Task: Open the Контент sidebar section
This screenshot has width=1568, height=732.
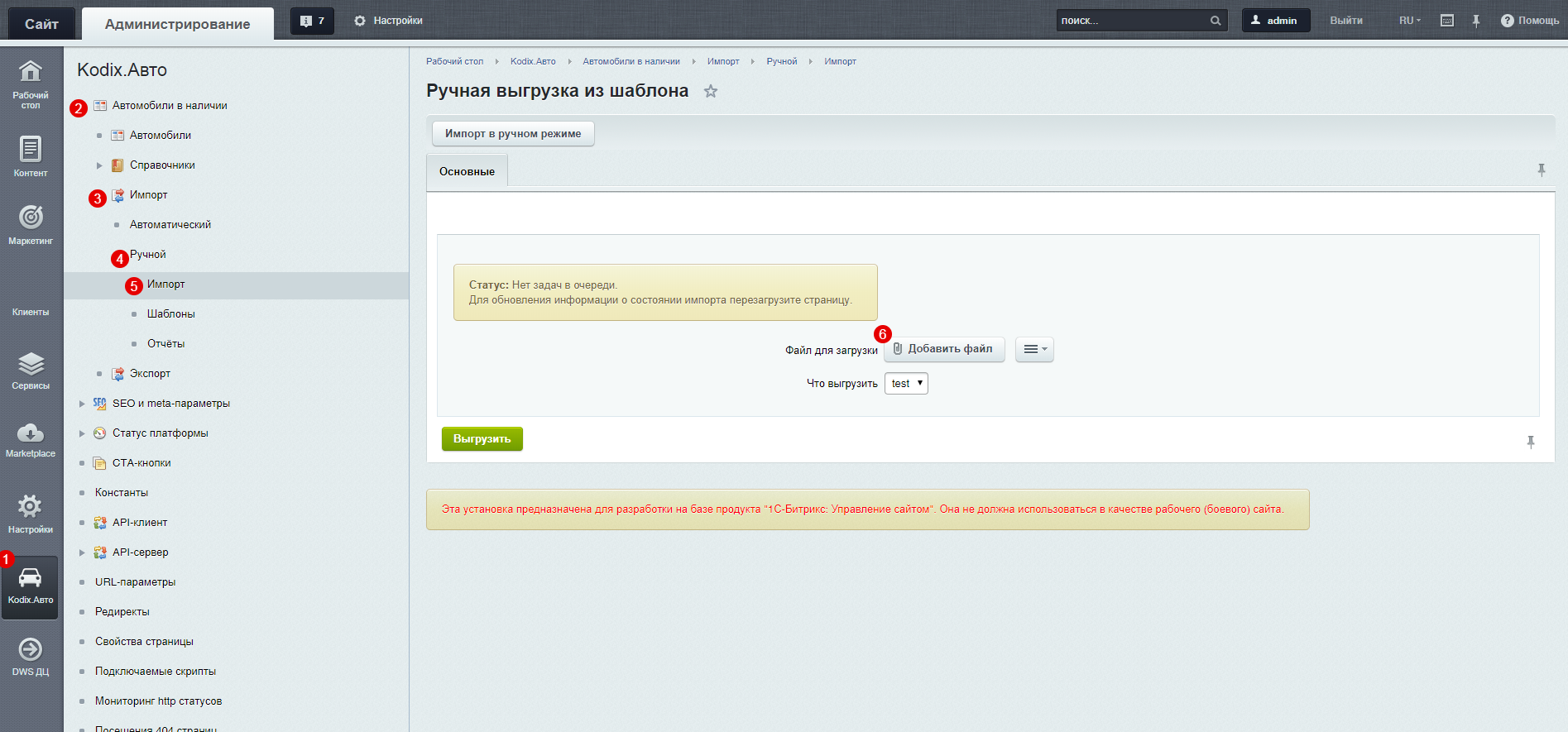Action: coord(31,156)
